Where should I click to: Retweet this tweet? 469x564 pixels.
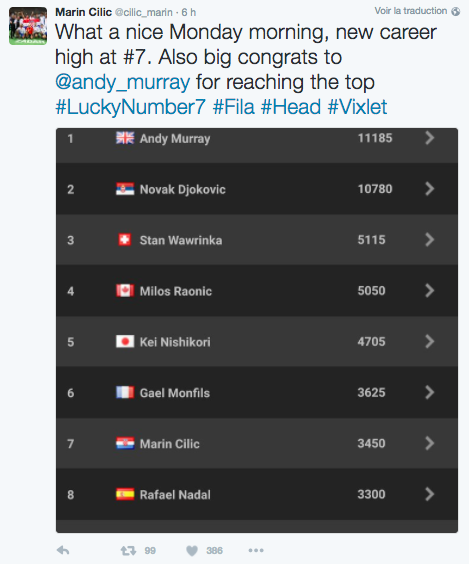tap(128, 550)
